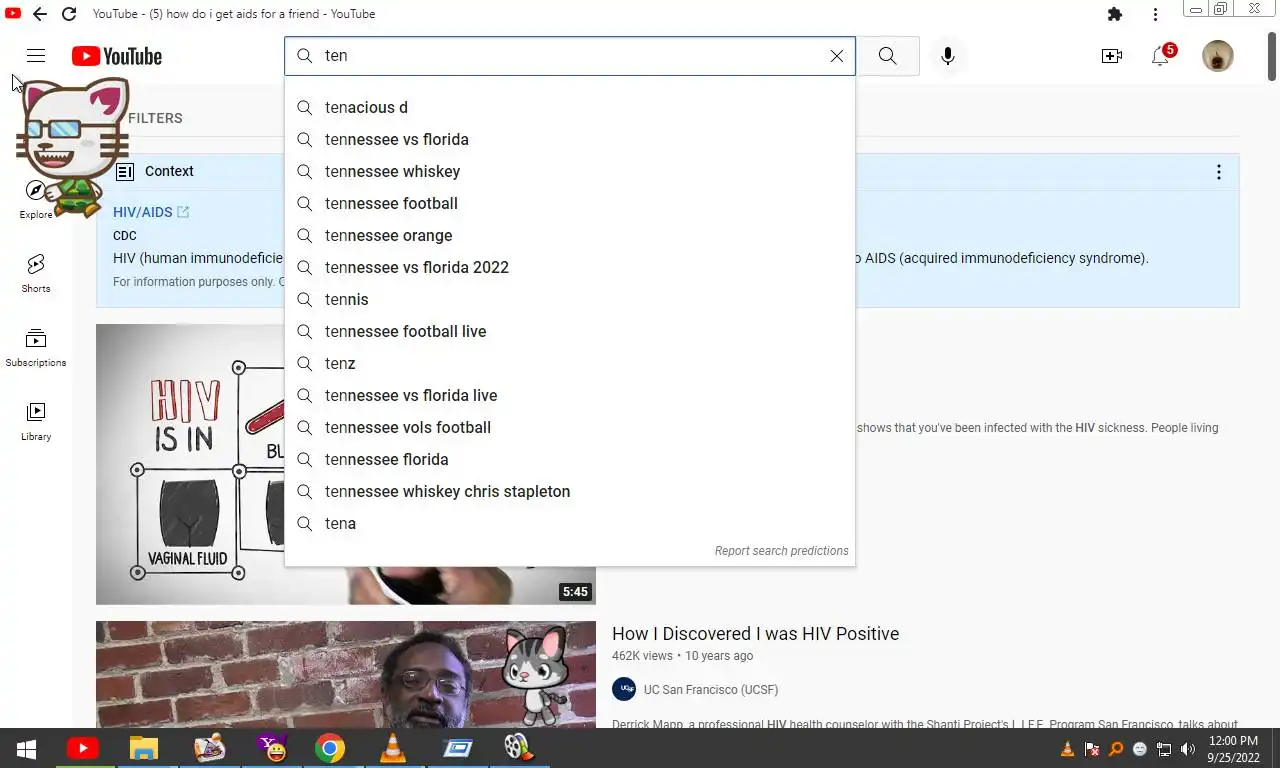
Task: Open the account avatar menu
Action: pyautogui.click(x=1218, y=56)
